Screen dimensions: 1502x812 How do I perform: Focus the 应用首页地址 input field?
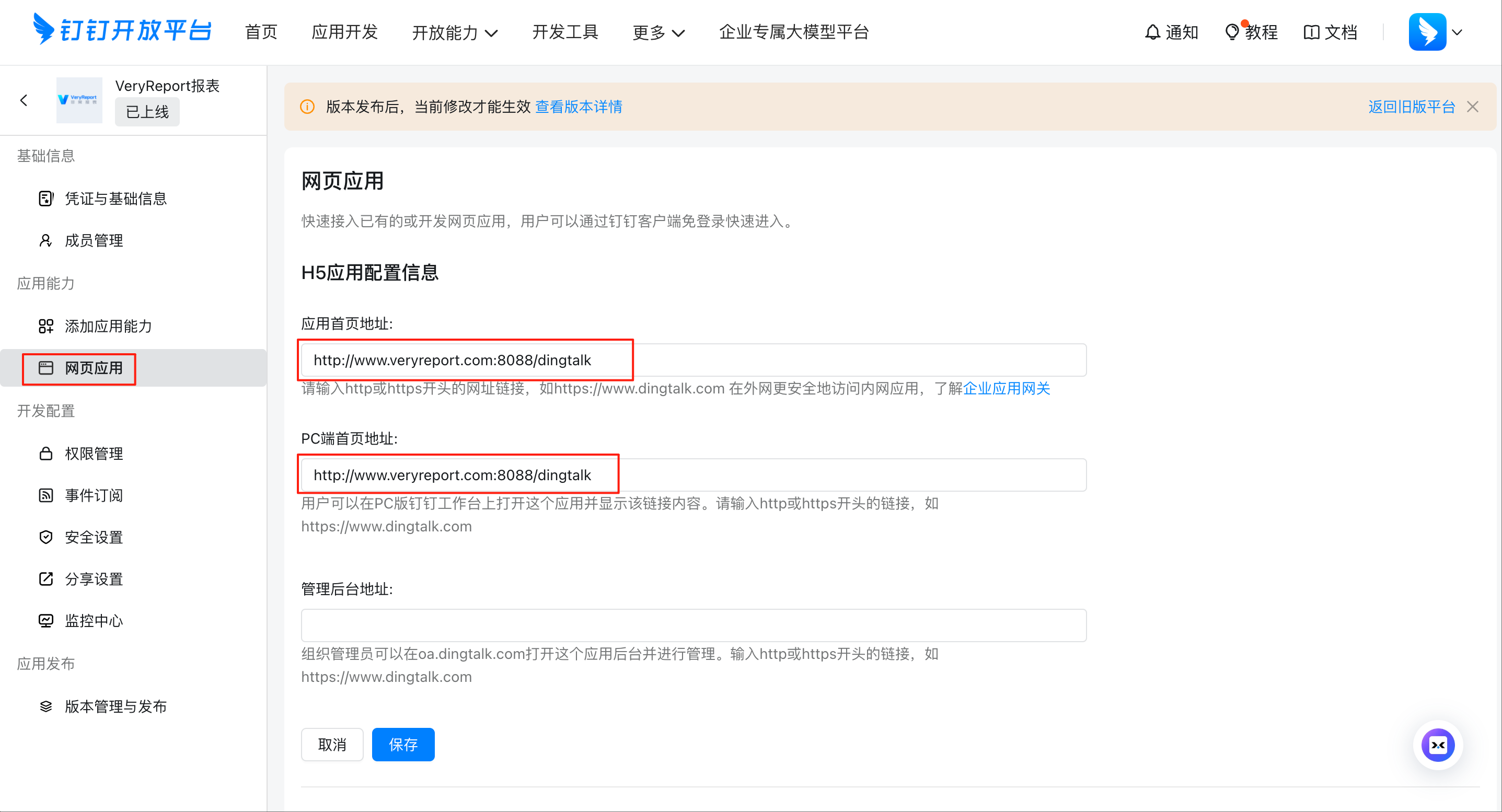pos(694,360)
